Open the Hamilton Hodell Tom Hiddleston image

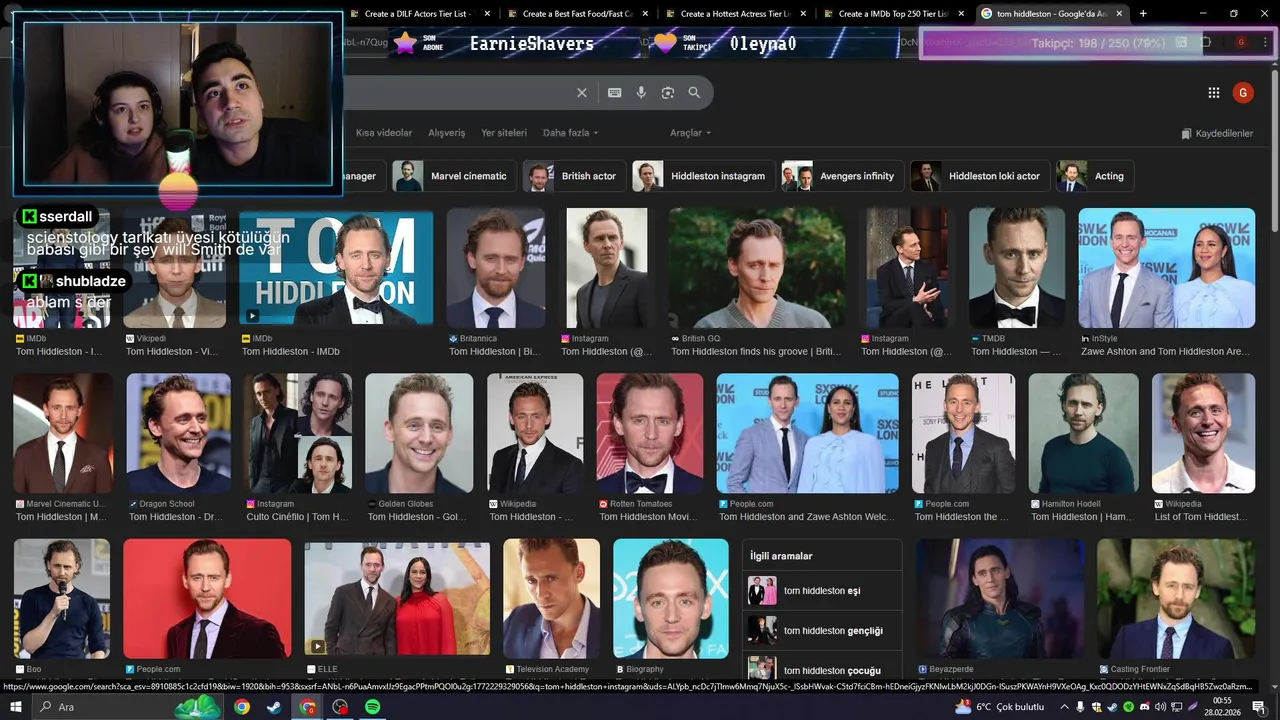[x=1084, y=433]
